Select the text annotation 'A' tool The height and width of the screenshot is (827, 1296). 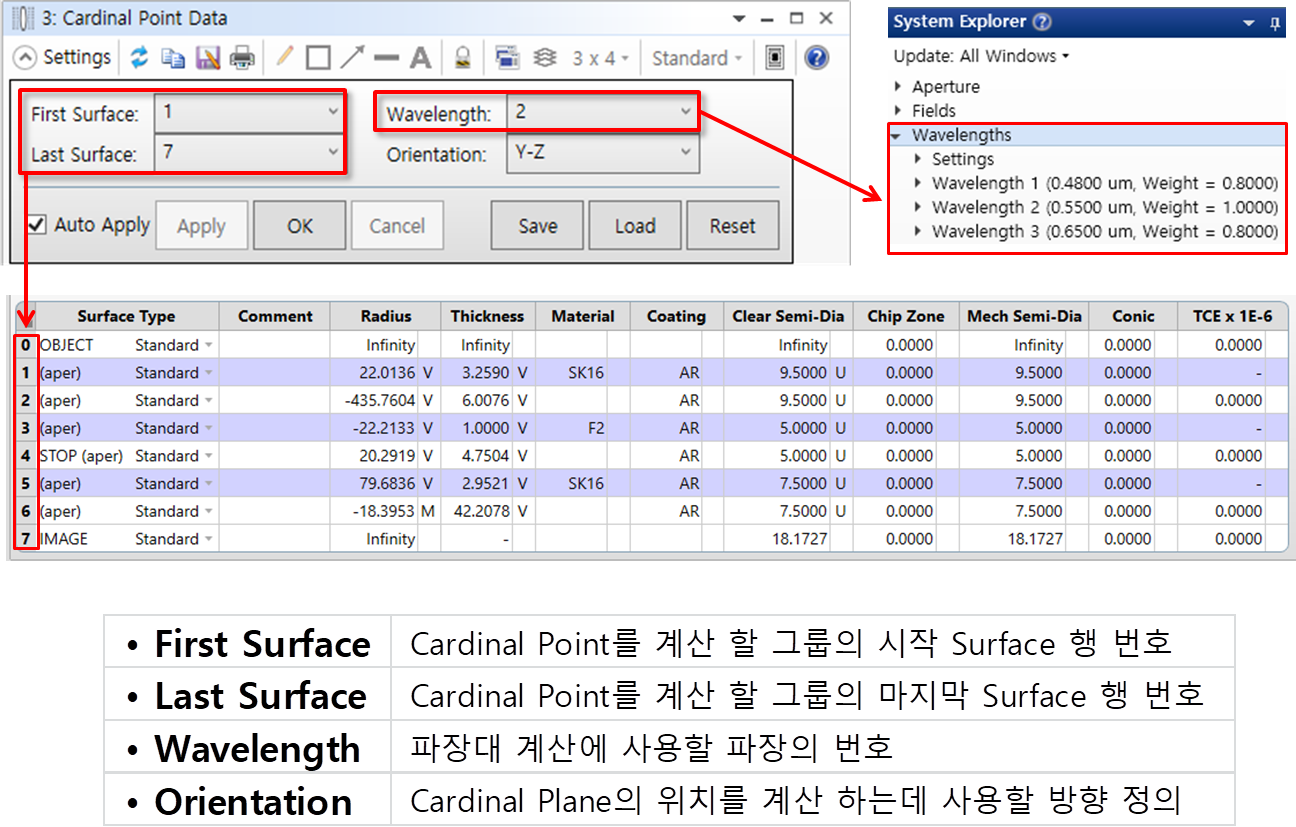point(420,58)
